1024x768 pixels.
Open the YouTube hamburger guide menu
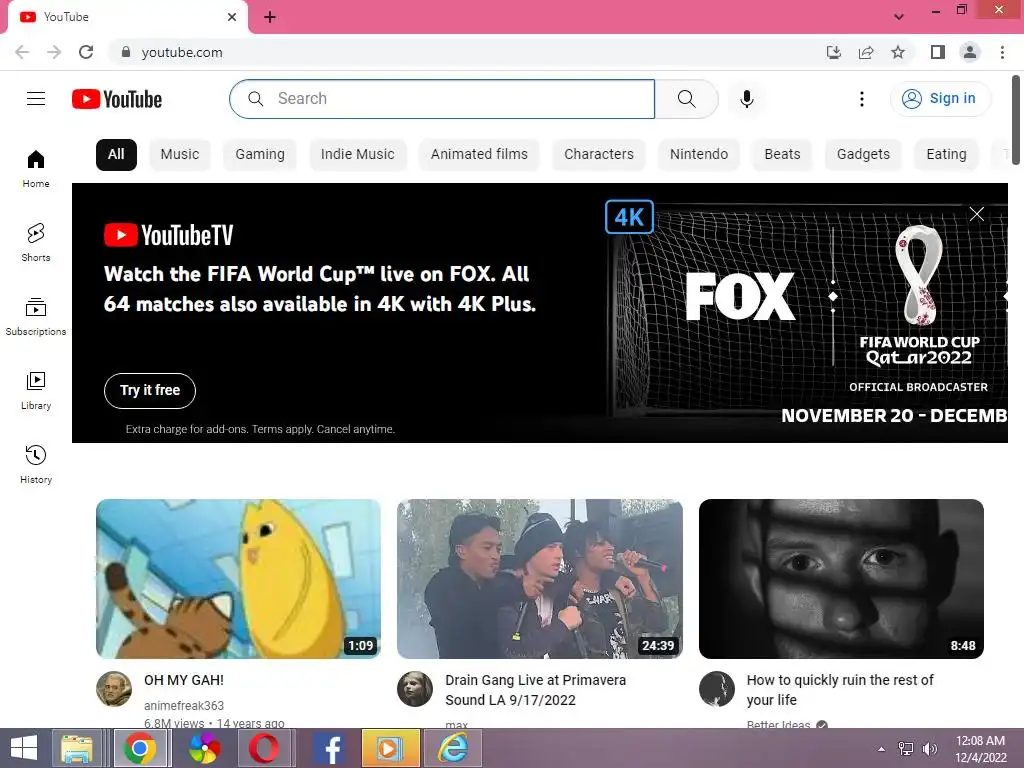pos(36,99)
